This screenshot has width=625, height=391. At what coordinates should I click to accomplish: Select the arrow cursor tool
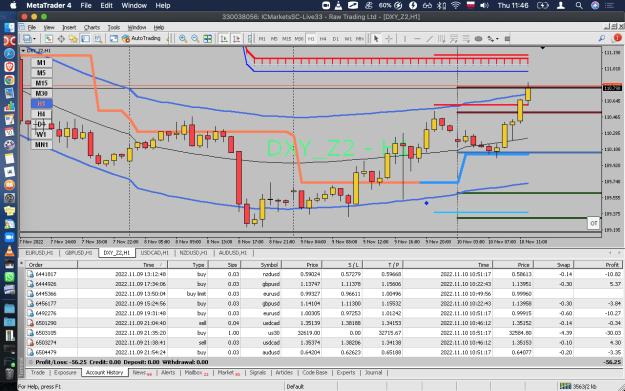[x=376, y=39]
